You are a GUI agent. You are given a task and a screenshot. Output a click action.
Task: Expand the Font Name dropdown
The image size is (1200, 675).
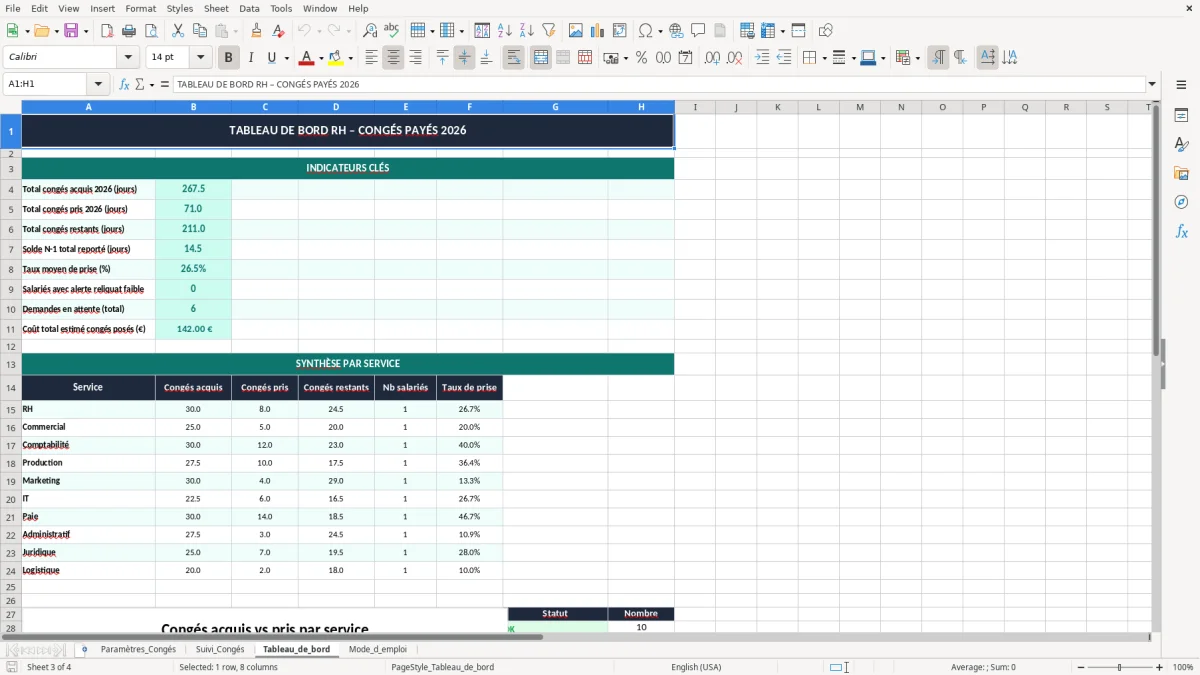point(128,58)
